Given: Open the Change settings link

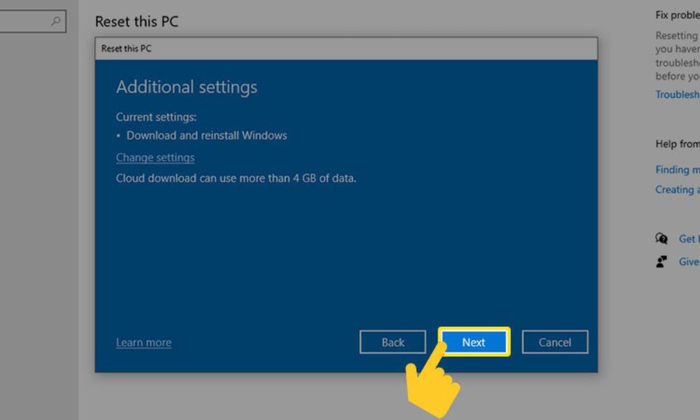Looking at the screenshot, I should 155,158.
